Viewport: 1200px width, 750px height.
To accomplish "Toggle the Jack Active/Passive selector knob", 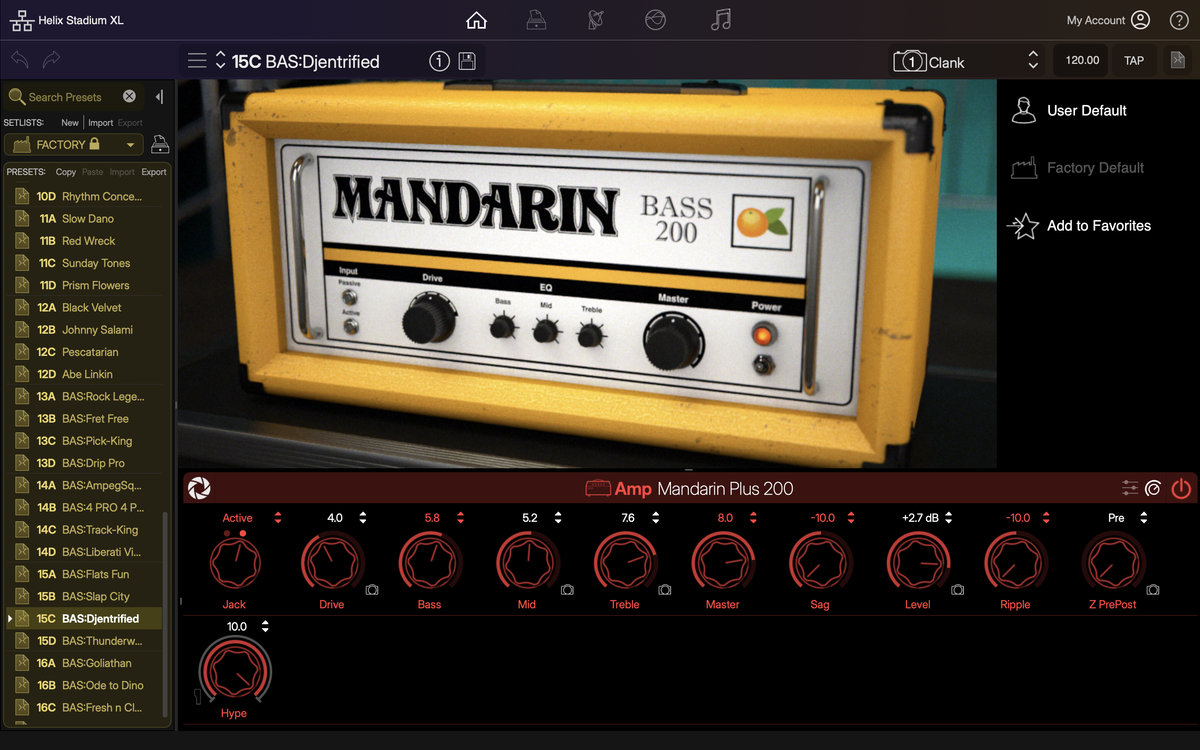I will (236, 563).
